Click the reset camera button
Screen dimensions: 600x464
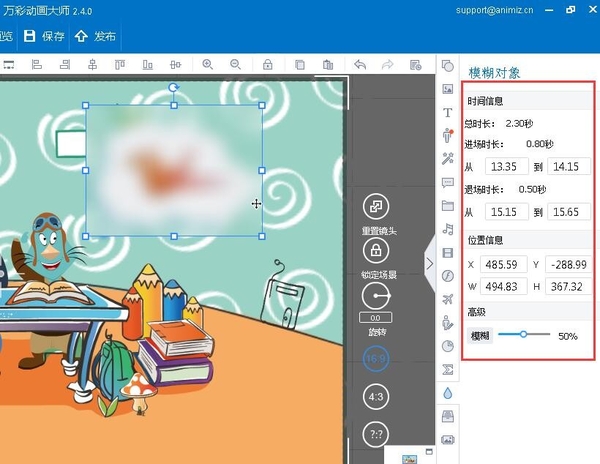[376, 207]
